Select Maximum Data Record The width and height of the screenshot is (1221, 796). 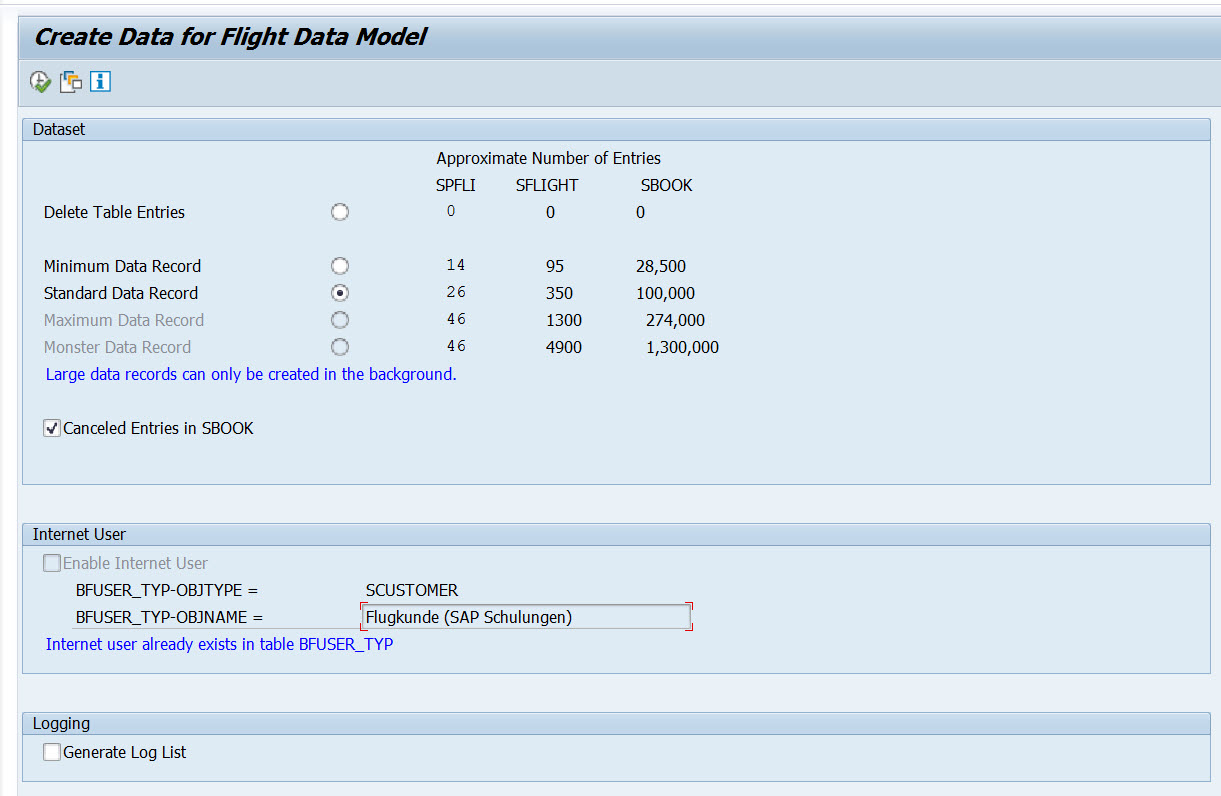(x=340, y=319)
